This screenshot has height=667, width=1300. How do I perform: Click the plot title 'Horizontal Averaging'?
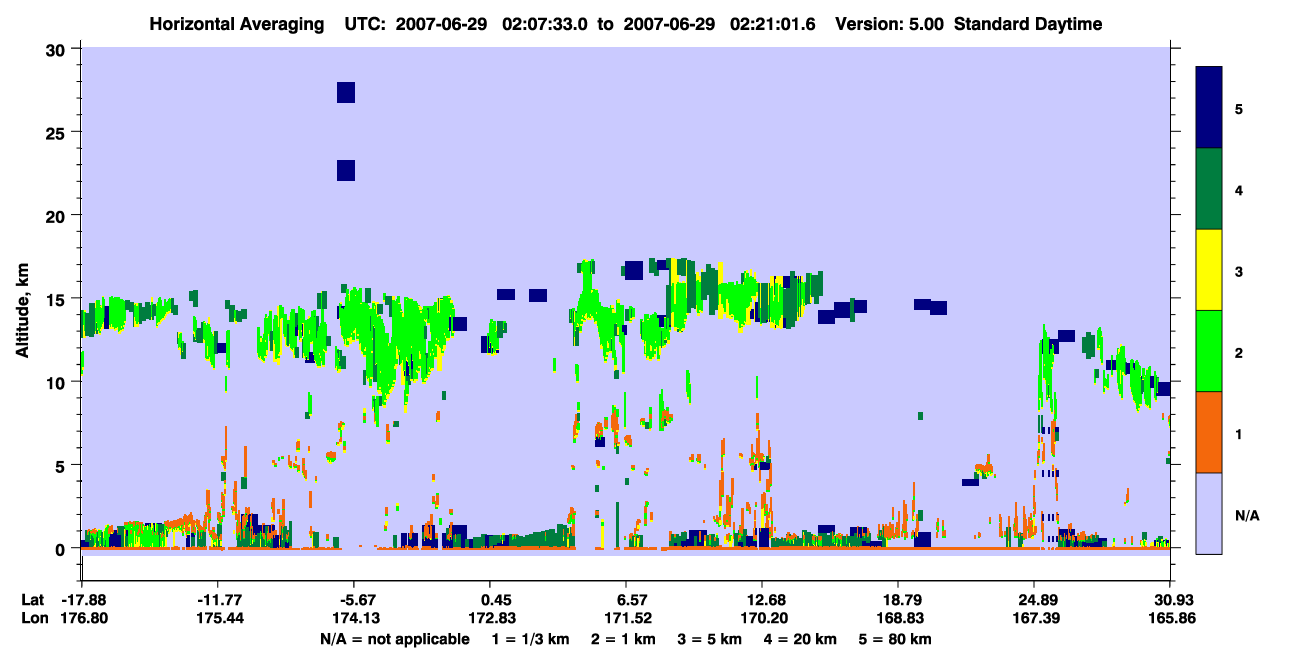tap(238, 24)
